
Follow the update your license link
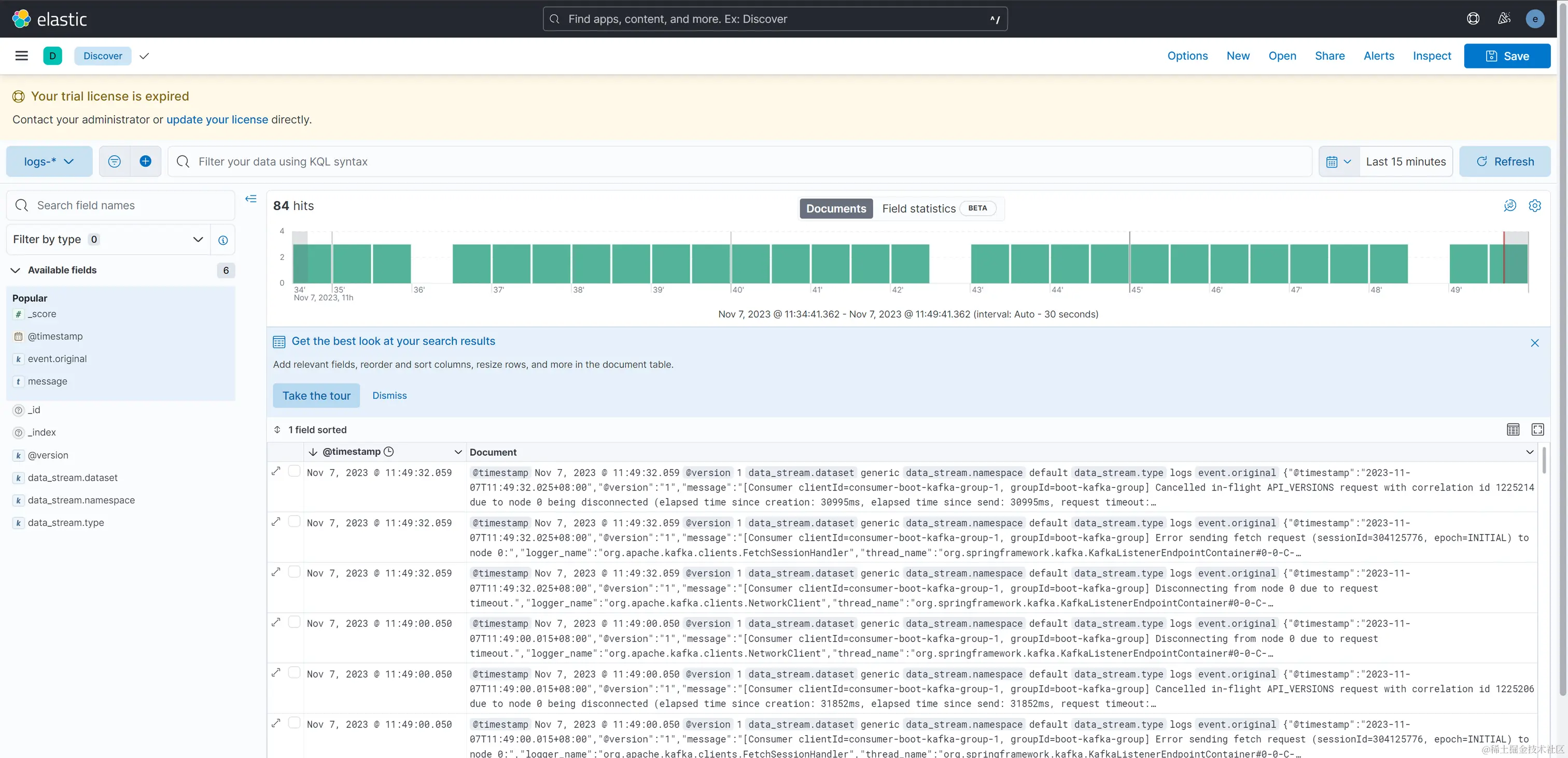tap(217, 119)
